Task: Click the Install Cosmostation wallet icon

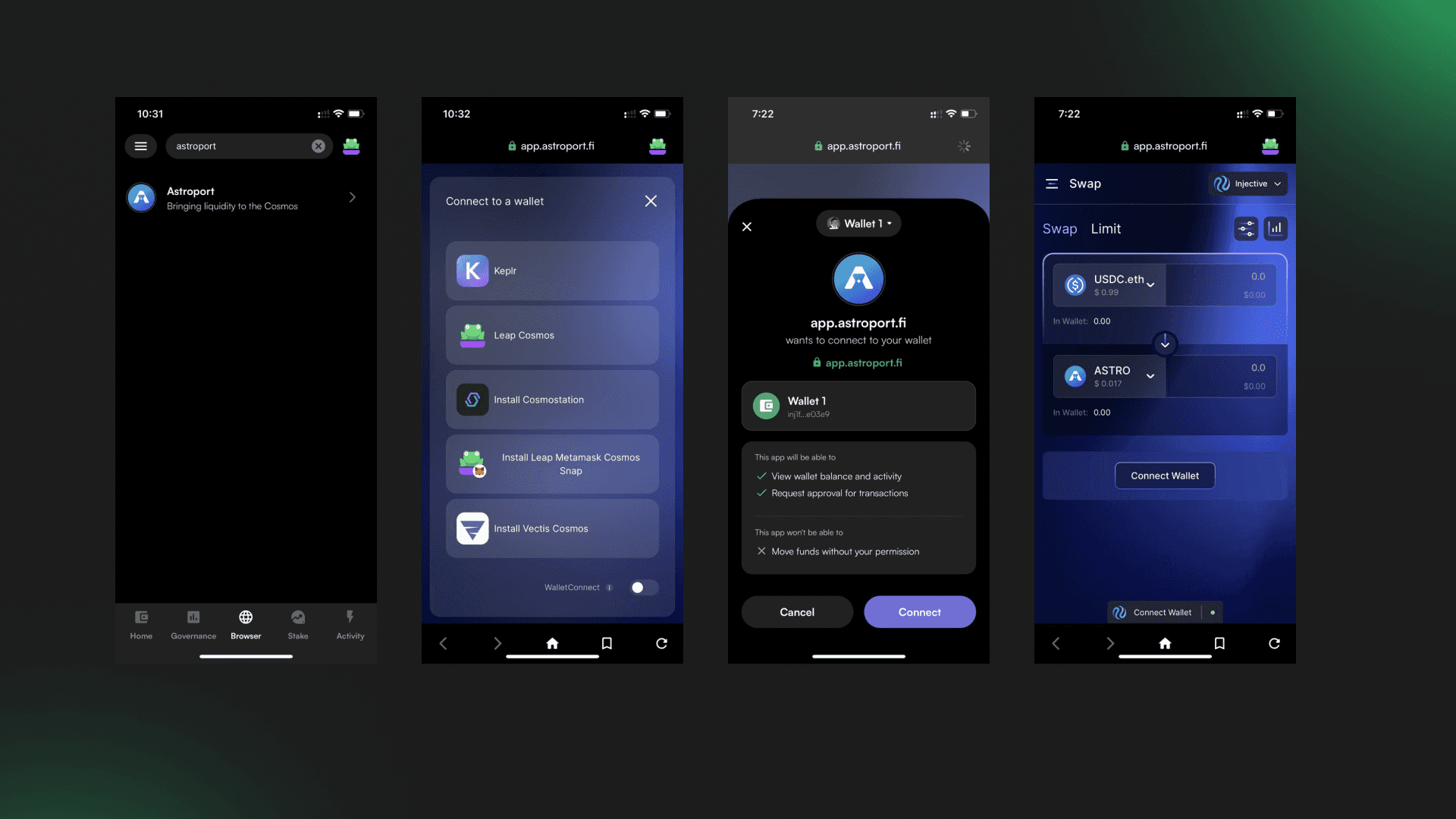Action: point(471,399)
